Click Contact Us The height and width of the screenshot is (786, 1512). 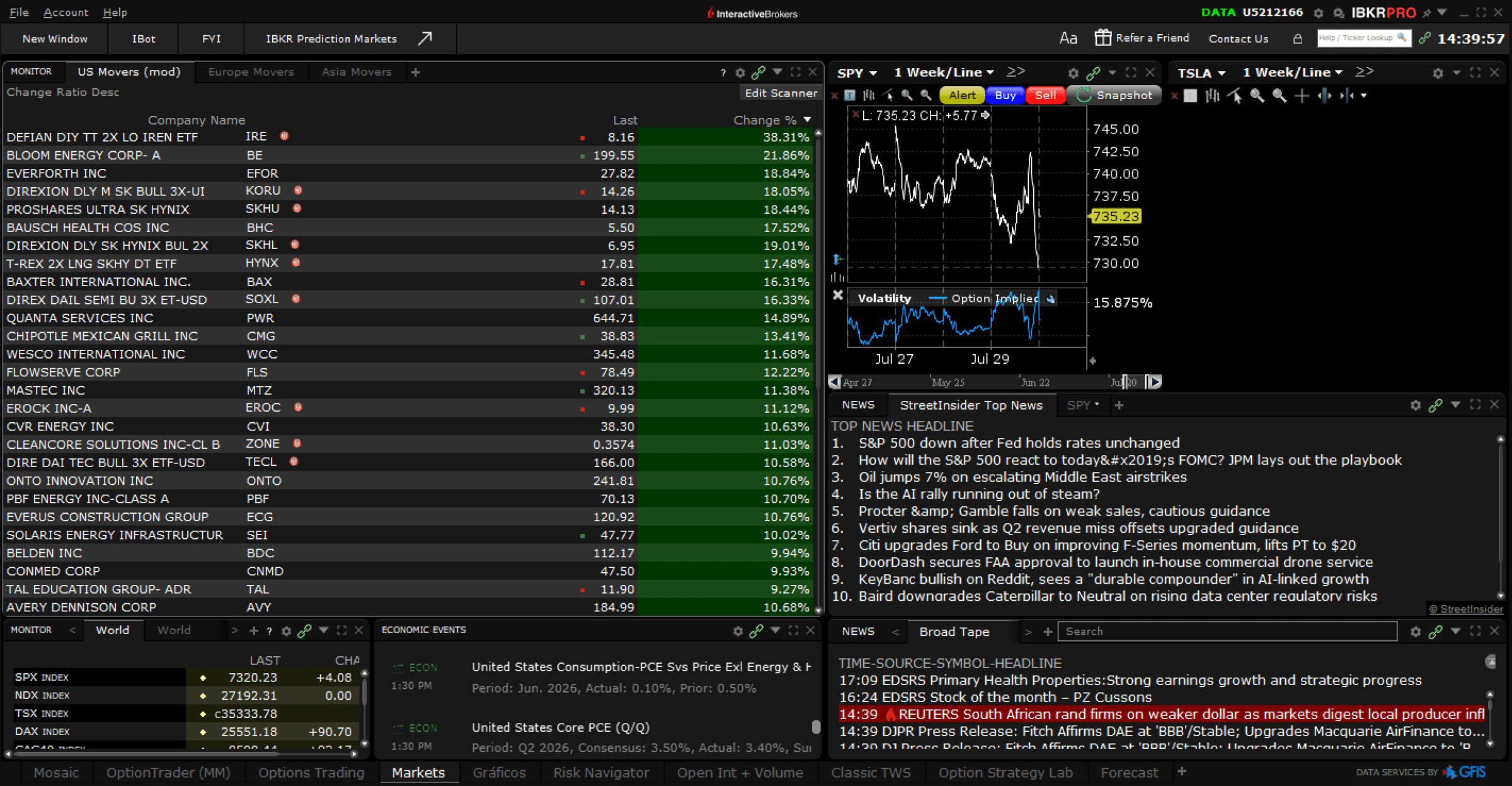coord(1238,38)
